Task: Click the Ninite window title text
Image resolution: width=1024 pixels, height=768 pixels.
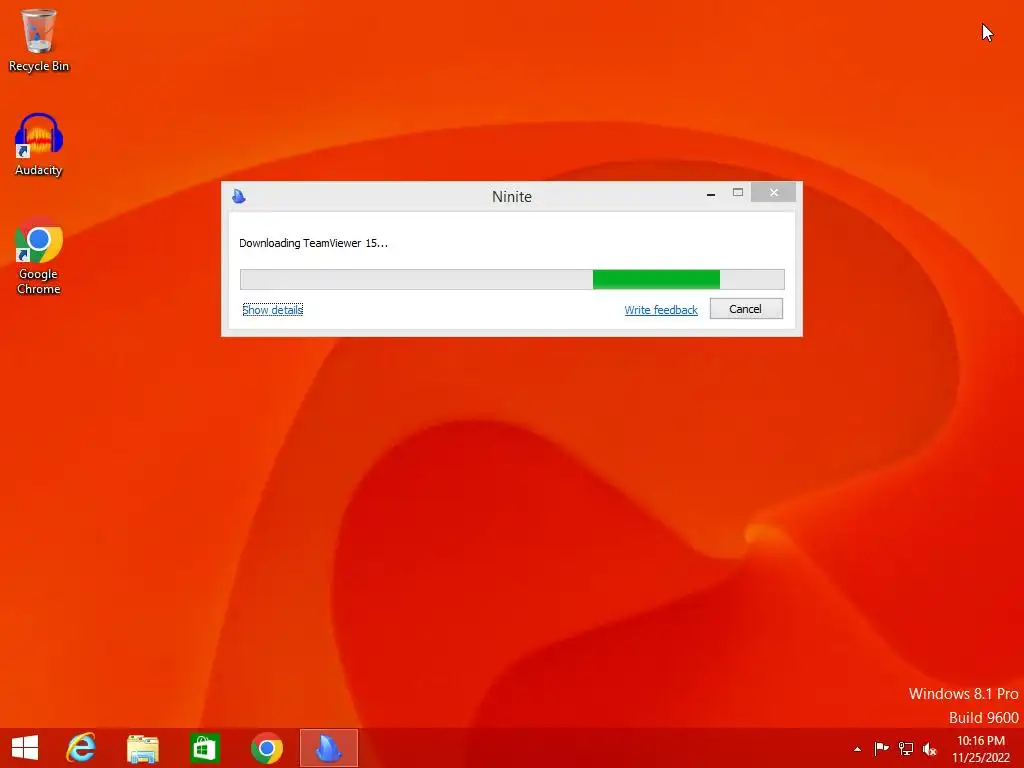Action: point(512,197)
